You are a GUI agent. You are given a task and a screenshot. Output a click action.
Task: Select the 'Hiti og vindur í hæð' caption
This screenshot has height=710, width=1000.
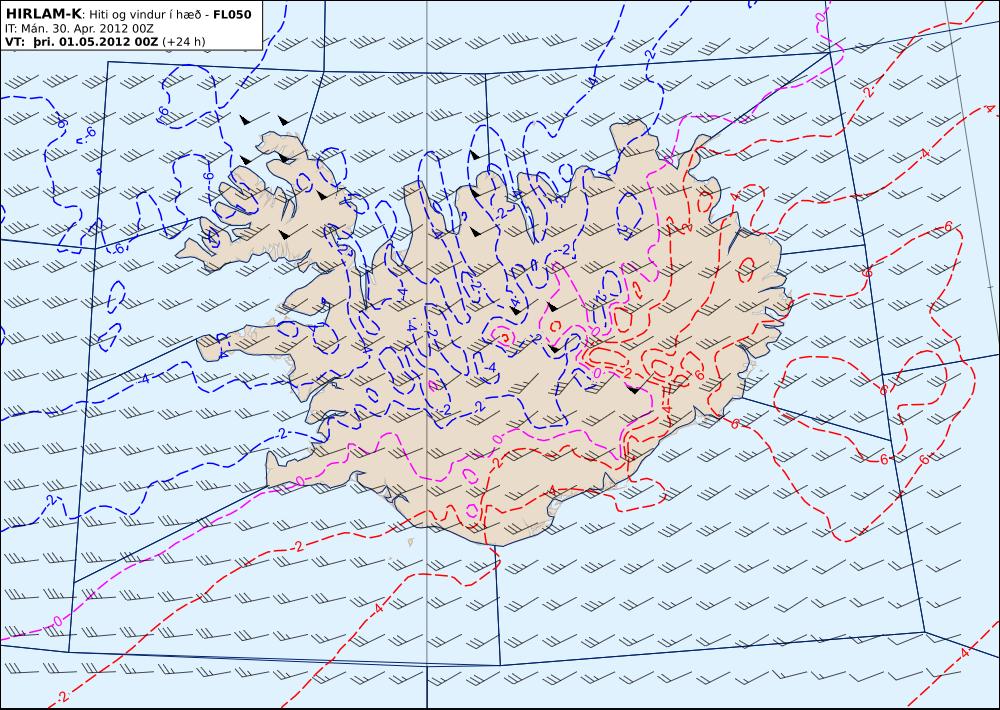pos(145,15)
